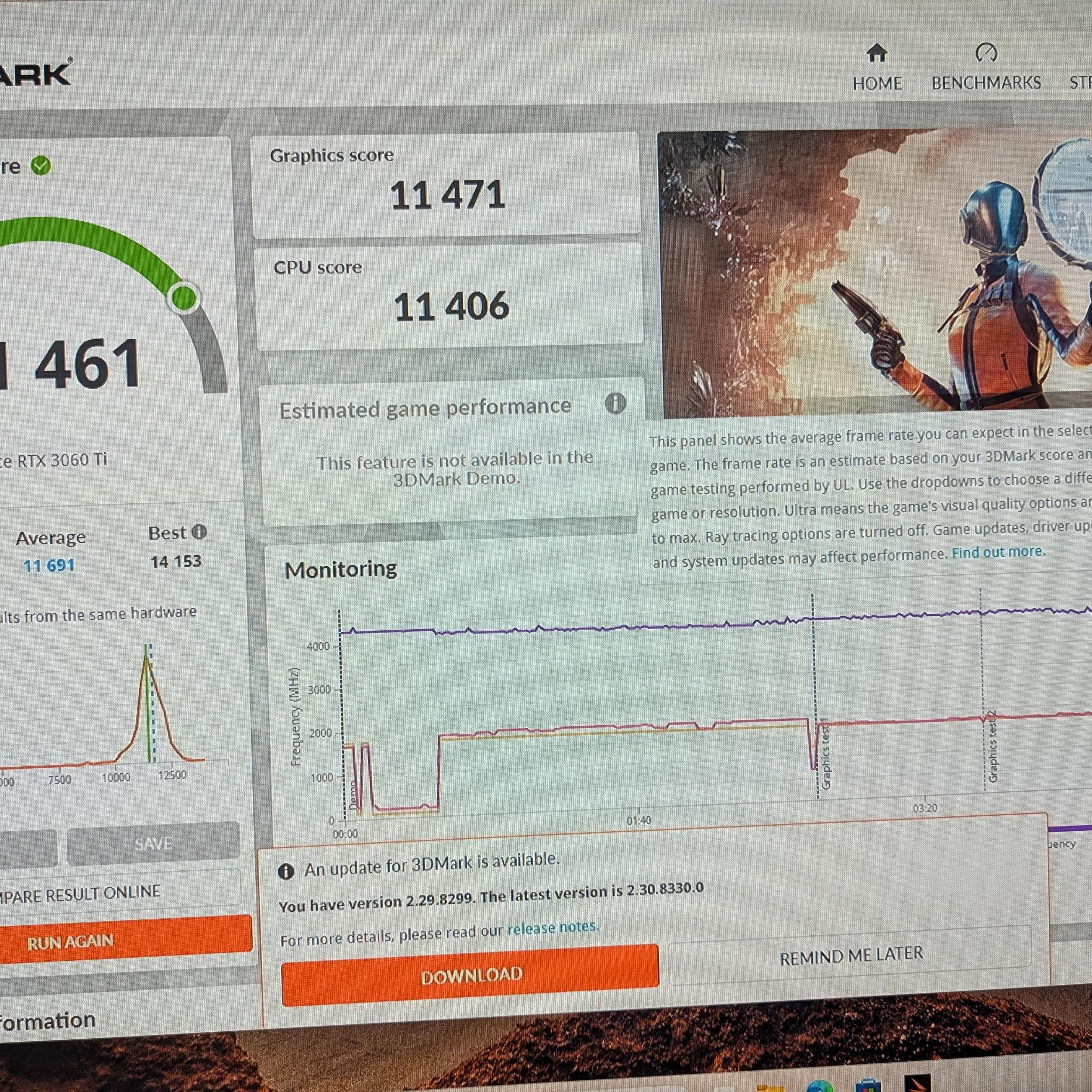Click the overall score ending in 461
The image size is (1092, 1092).
pos(71,364)
